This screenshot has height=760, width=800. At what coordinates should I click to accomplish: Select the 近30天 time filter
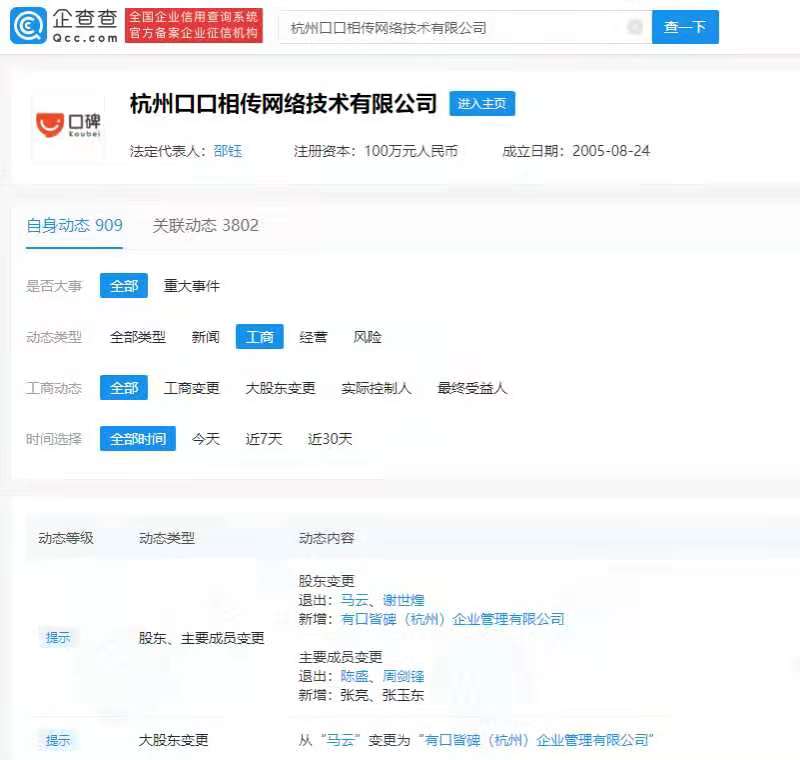point(330,439)
